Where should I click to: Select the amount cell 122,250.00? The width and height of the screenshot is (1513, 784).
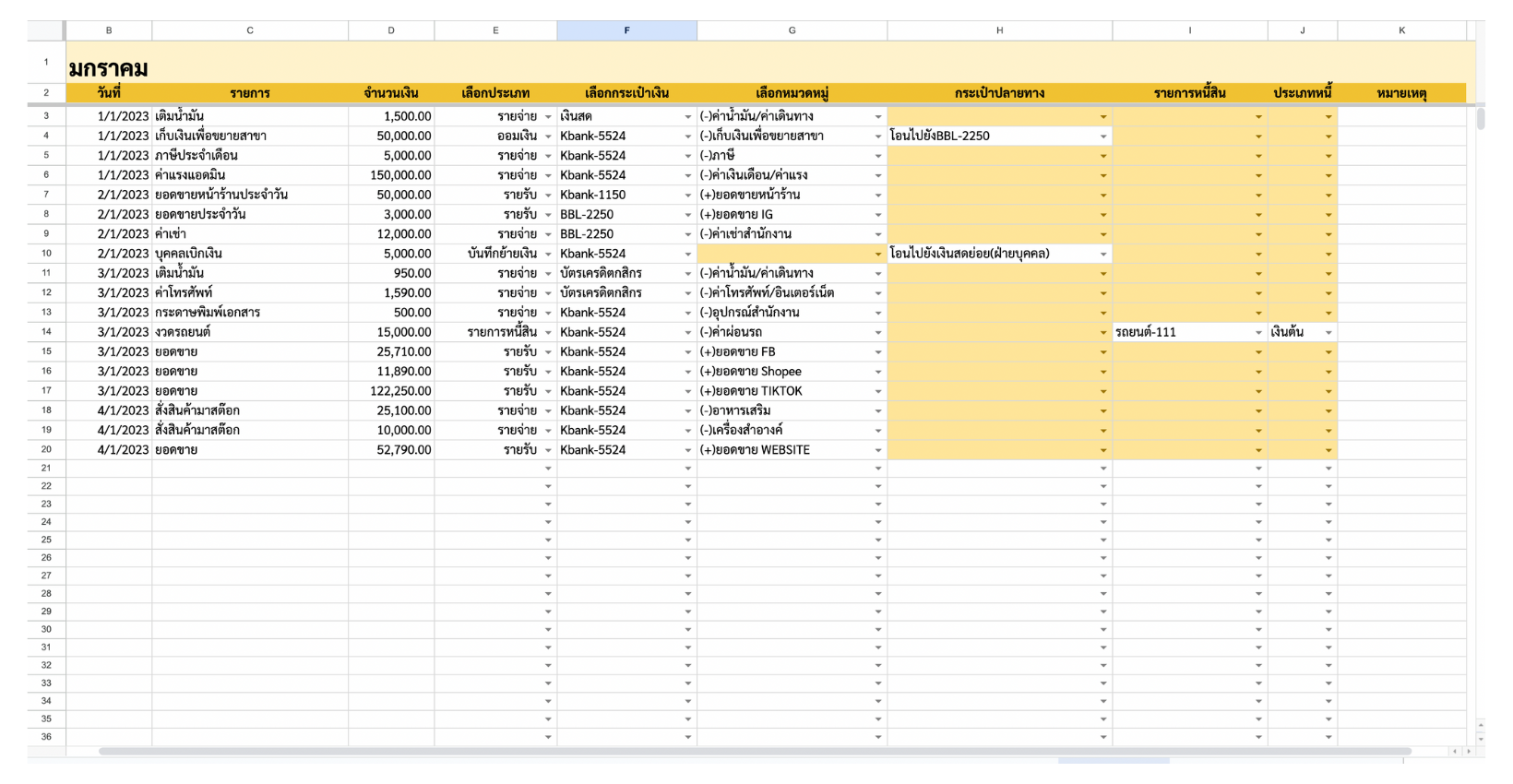tap(391, 391)
